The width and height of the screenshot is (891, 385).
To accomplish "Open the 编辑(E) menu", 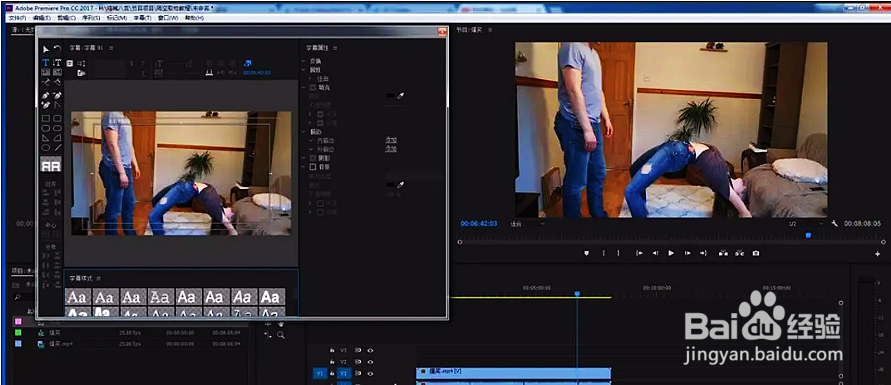I will coord(42,18).
